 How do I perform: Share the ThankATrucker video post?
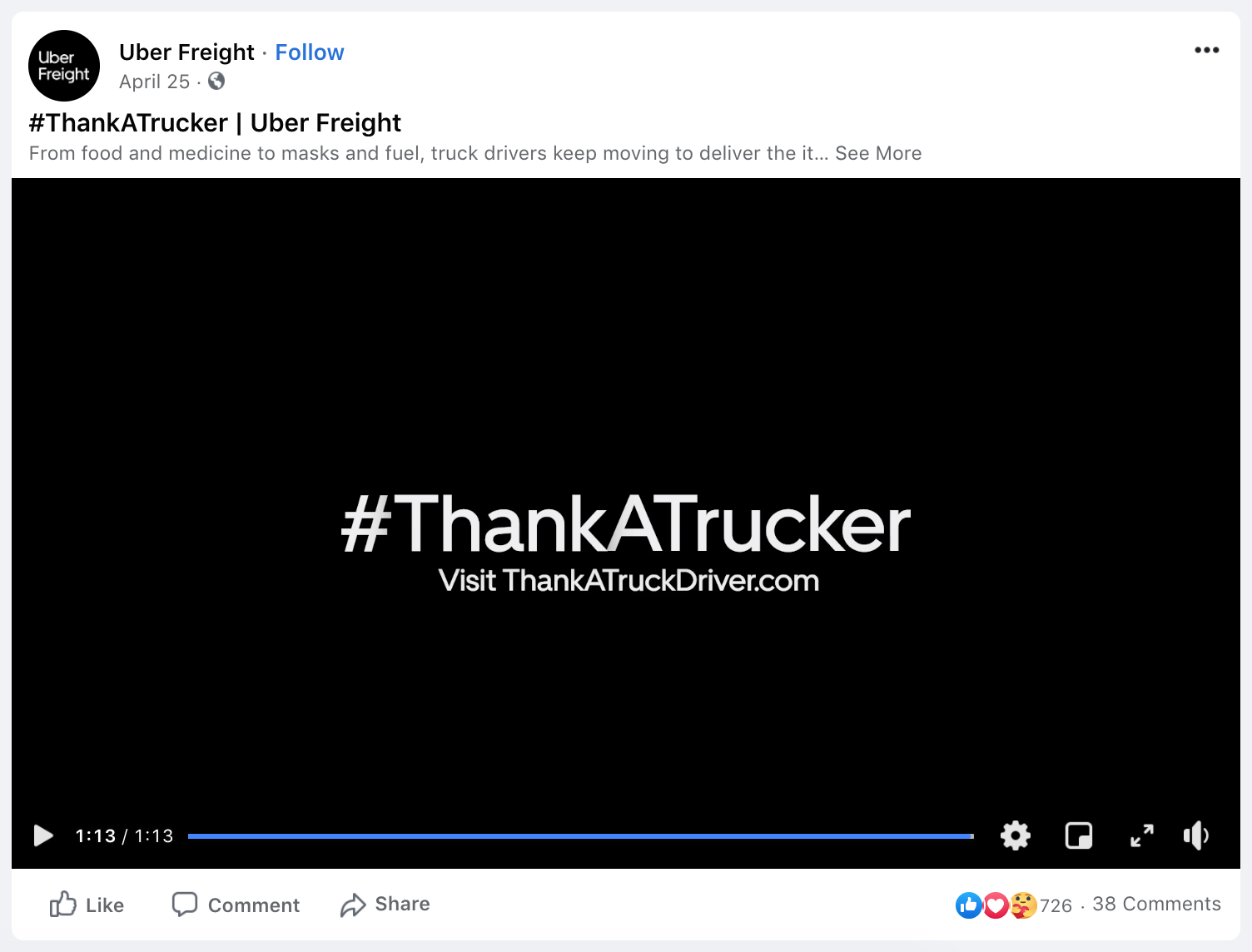point(385,905)
